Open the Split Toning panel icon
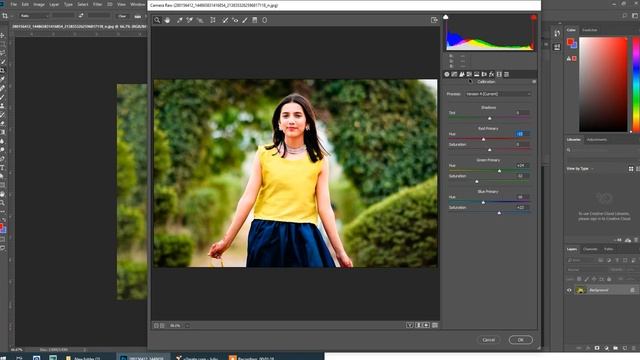Screen dimensions: 640x360 click(476, 74)
